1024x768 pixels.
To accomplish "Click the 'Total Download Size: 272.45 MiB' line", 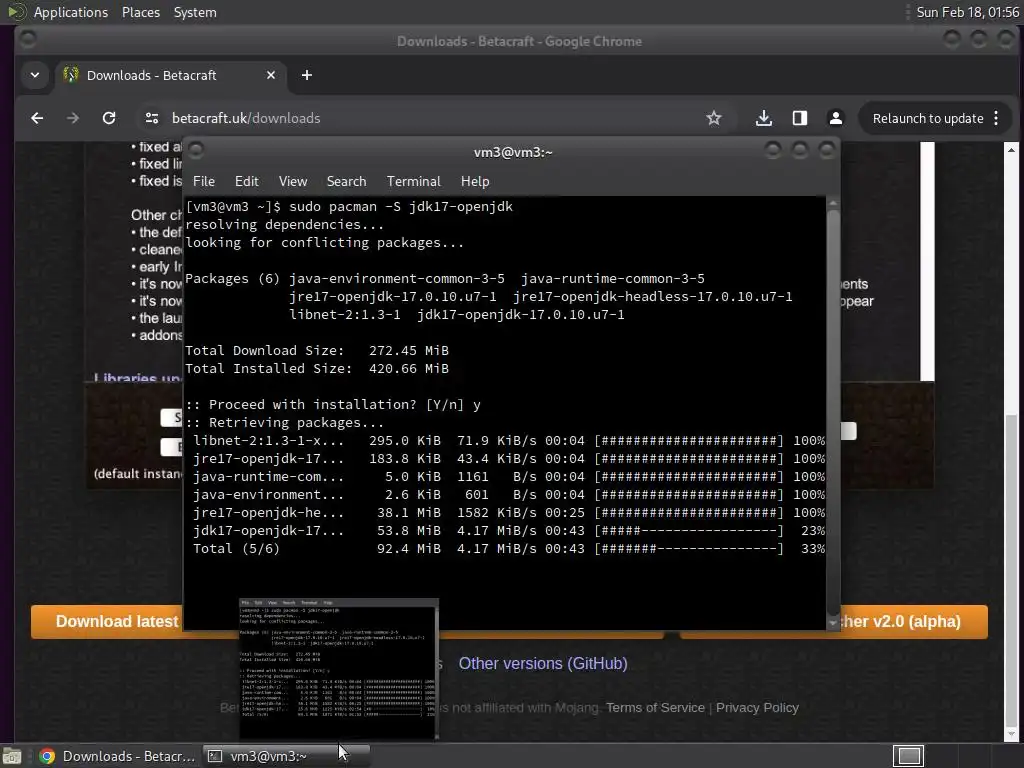I will click(x=317, y=351).
